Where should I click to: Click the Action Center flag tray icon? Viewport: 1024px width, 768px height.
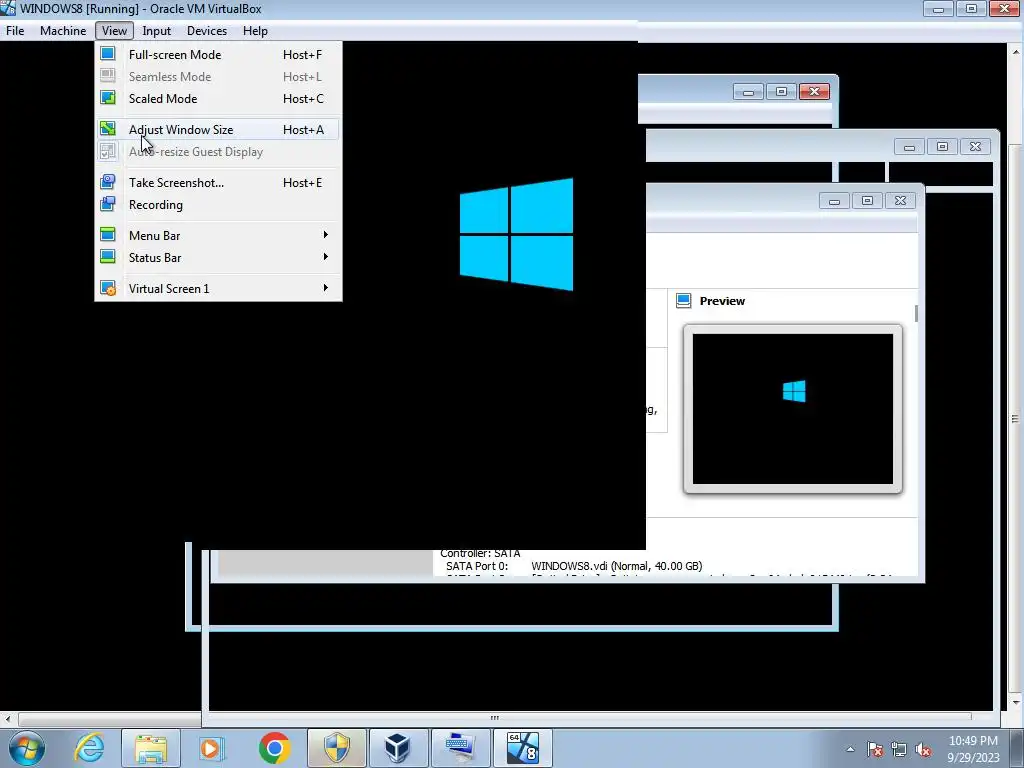pos(875,749)
